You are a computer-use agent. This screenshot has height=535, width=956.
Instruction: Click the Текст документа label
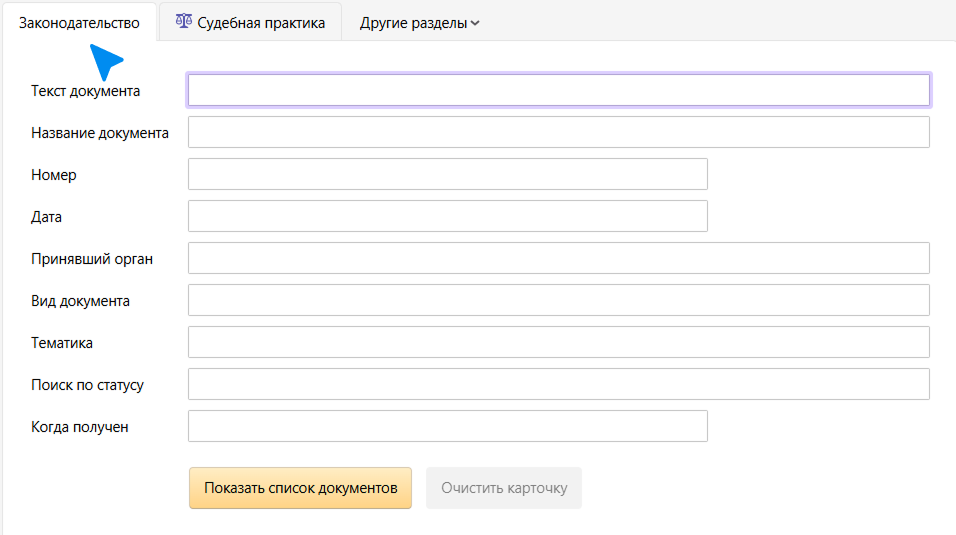pyautogui.click(x=85, y=91)
